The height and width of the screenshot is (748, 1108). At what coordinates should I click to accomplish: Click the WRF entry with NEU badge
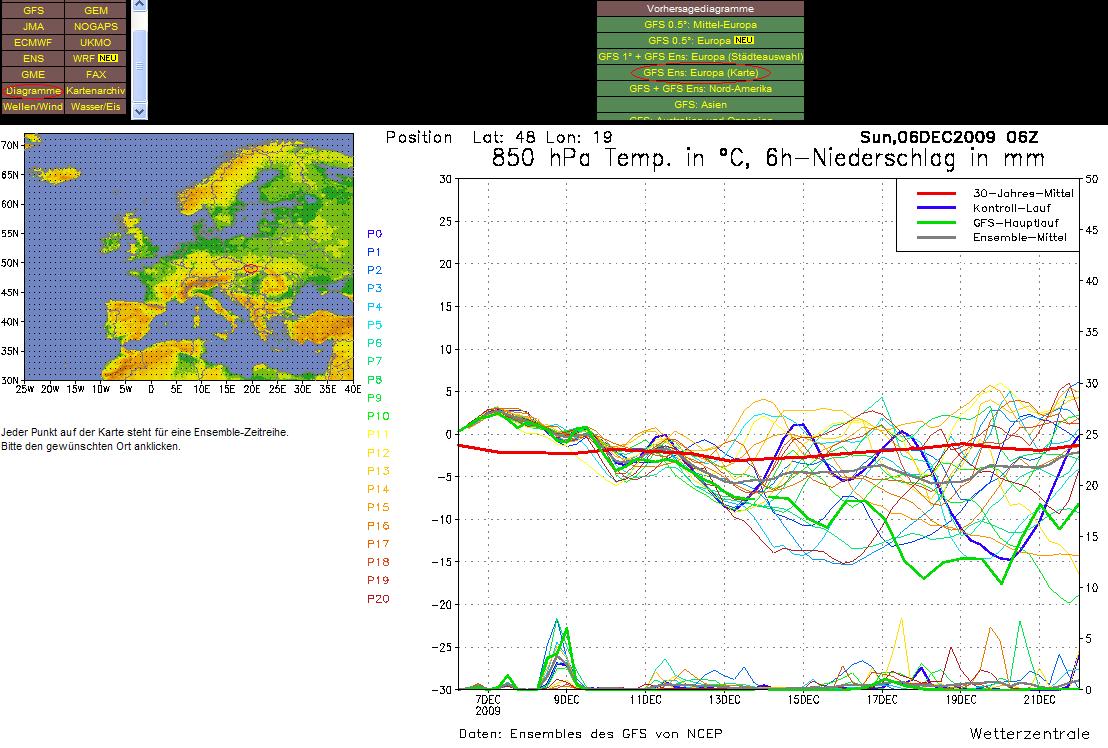coord(96,58)
